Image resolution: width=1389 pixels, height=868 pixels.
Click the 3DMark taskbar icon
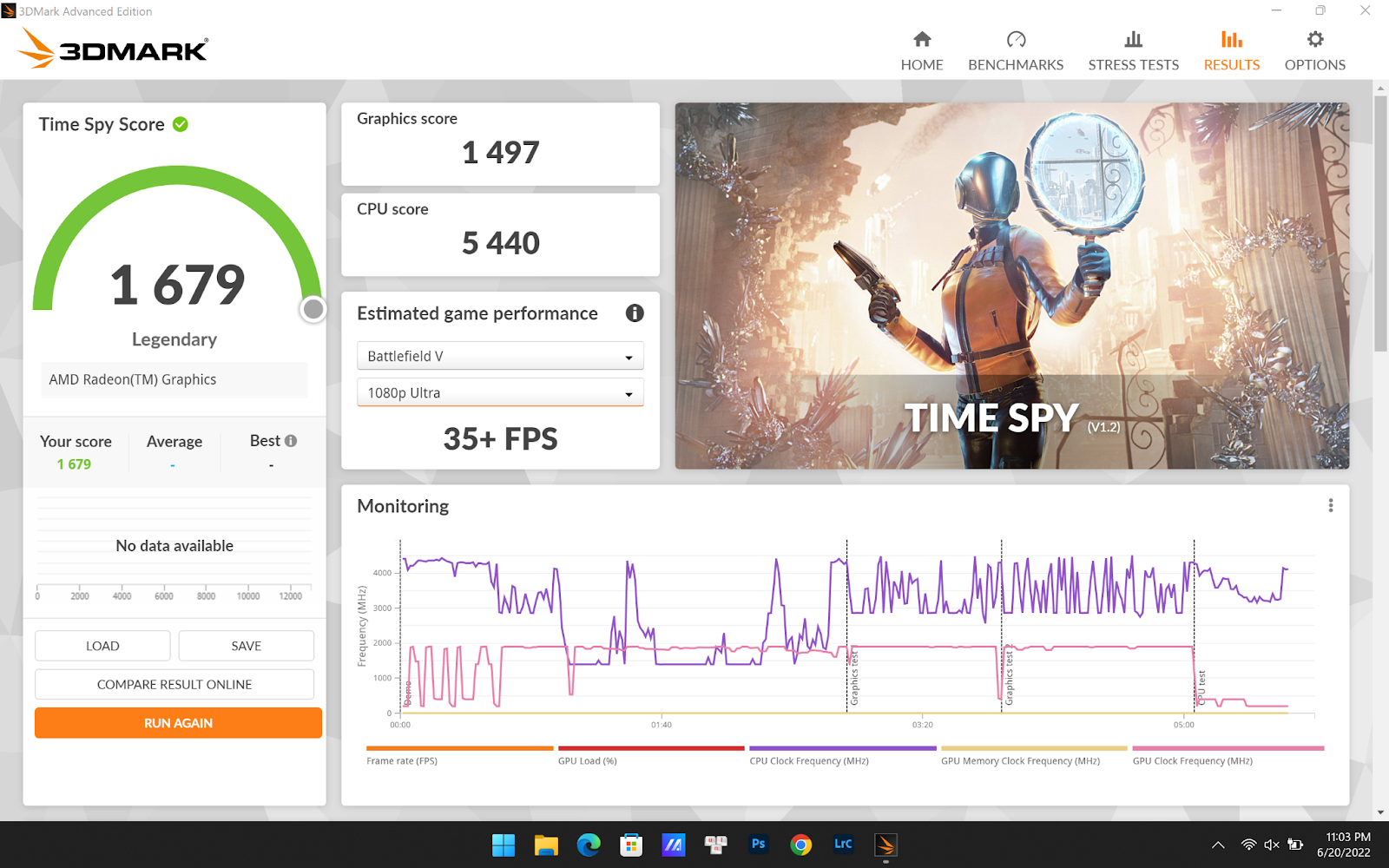tap(885, 845)
